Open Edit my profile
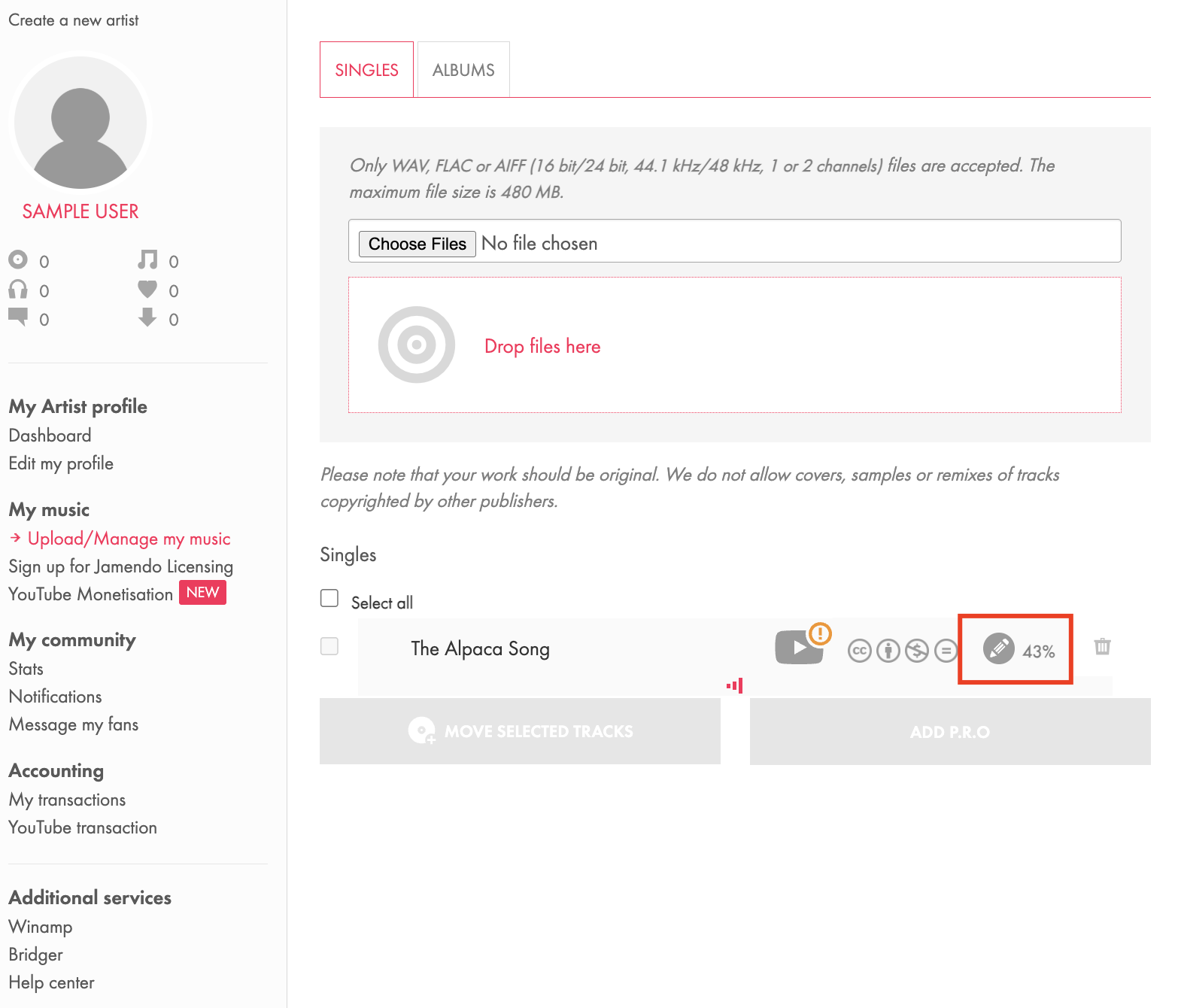 (x=61, y=463)
